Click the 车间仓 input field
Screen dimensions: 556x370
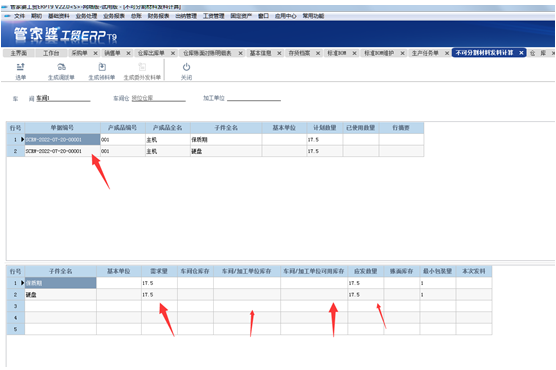click(x=159, y=98)
